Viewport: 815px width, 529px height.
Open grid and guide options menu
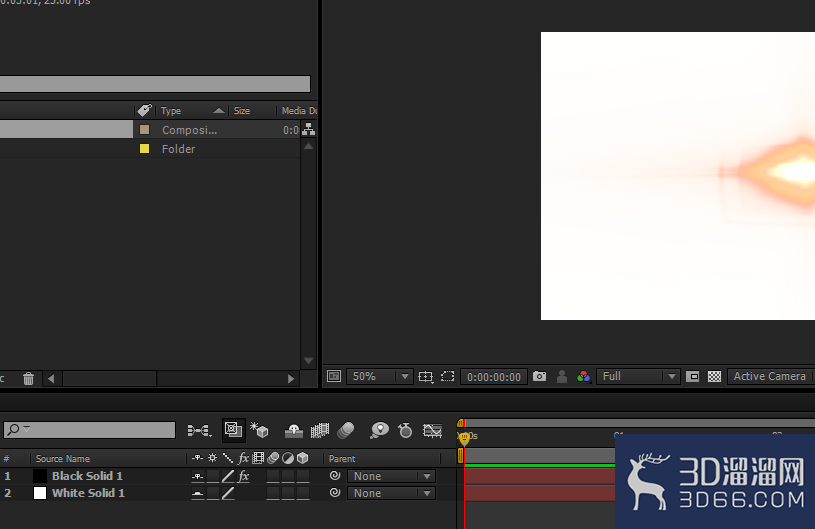click(426, 377)
